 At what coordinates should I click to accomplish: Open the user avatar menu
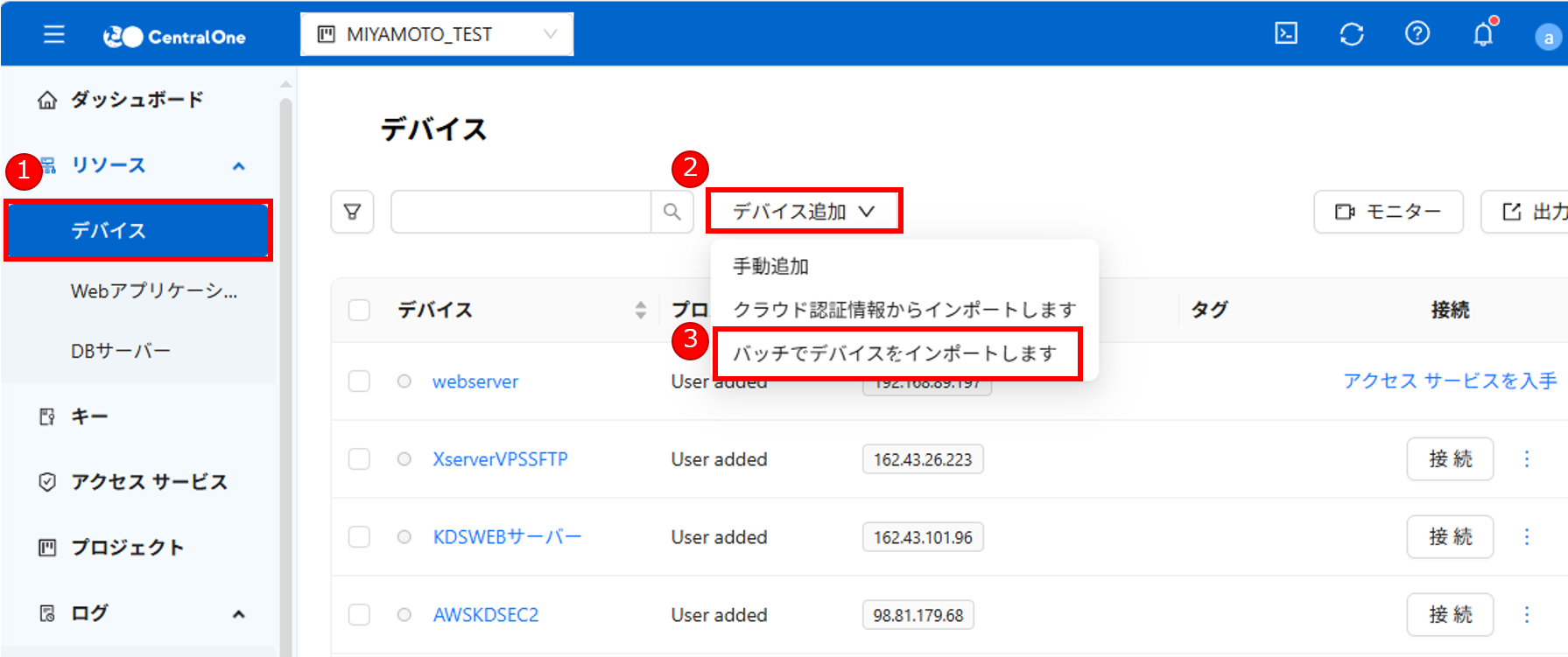pyautogui.click(x=1548, y=37)
